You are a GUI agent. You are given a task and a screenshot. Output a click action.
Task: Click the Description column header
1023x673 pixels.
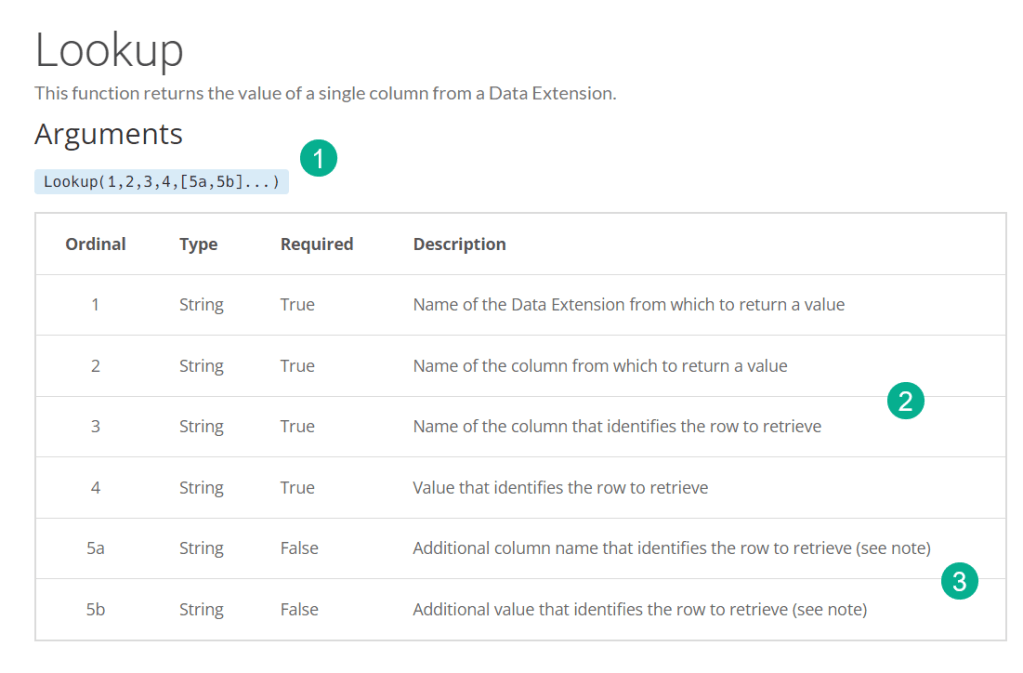[x=459, y=244]
